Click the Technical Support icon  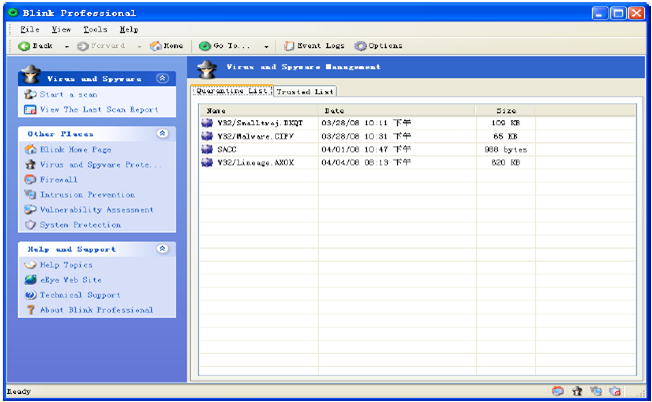coord(30,295)
